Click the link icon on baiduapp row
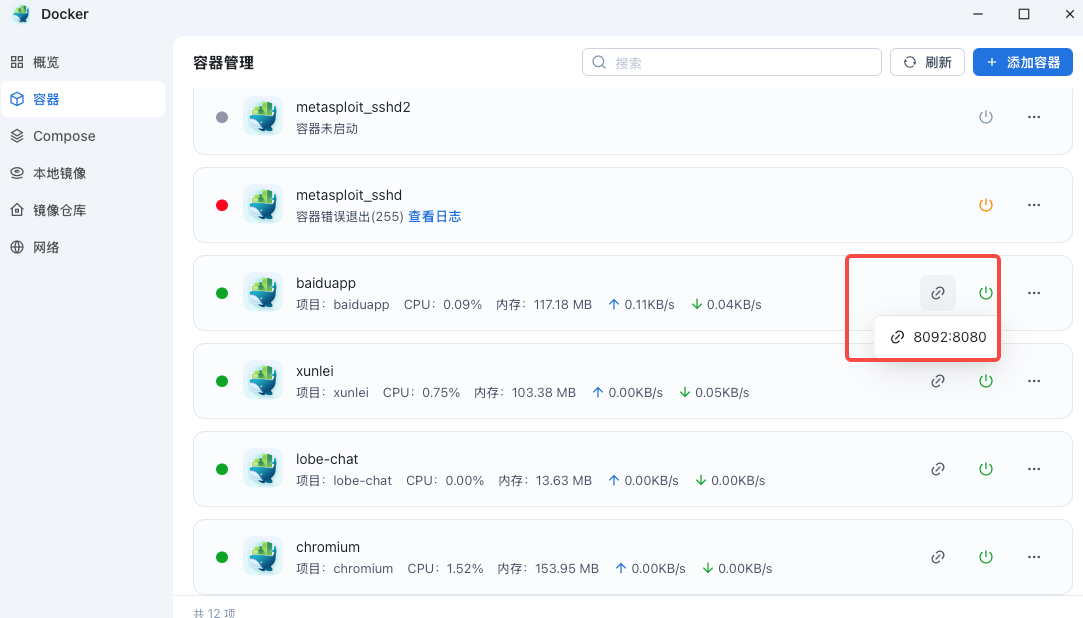This screenshot has width=1083, height=618. [x=937, y=293]
